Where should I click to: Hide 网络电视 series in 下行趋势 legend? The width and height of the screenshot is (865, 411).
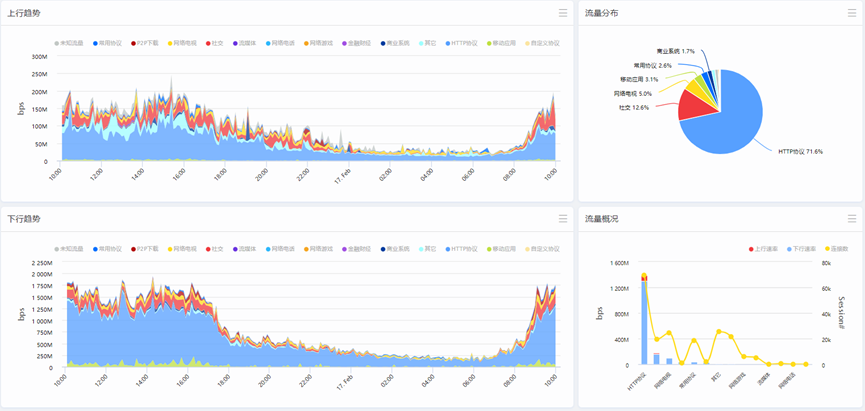pyautogui.click(x=184, y=249)
